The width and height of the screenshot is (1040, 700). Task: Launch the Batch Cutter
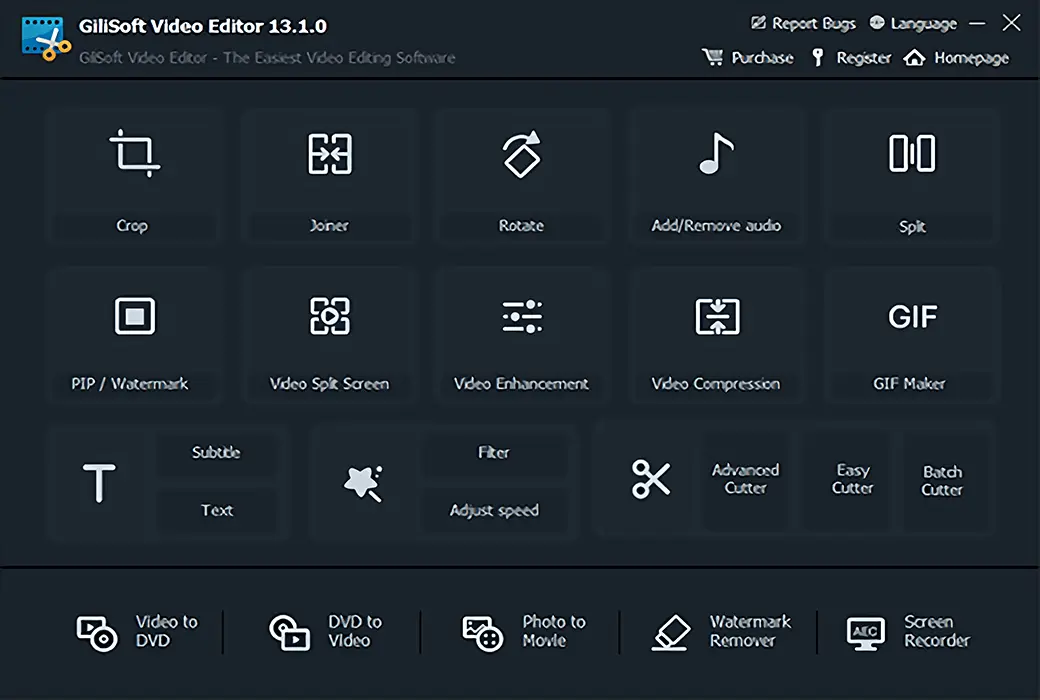[x=942, y=480]
